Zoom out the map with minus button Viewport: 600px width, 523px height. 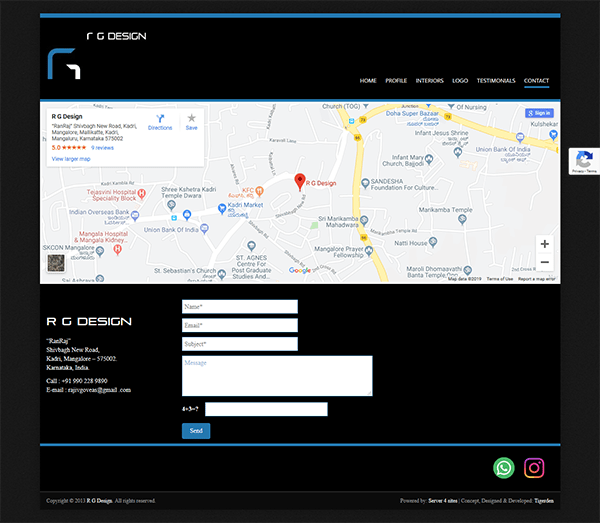(x=545, y=262)
